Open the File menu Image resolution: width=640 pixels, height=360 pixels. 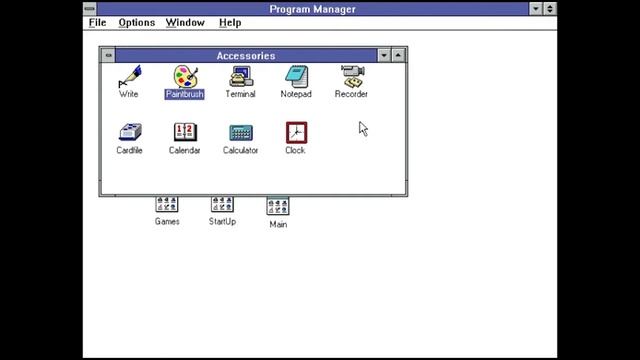[x=98, y=22]
